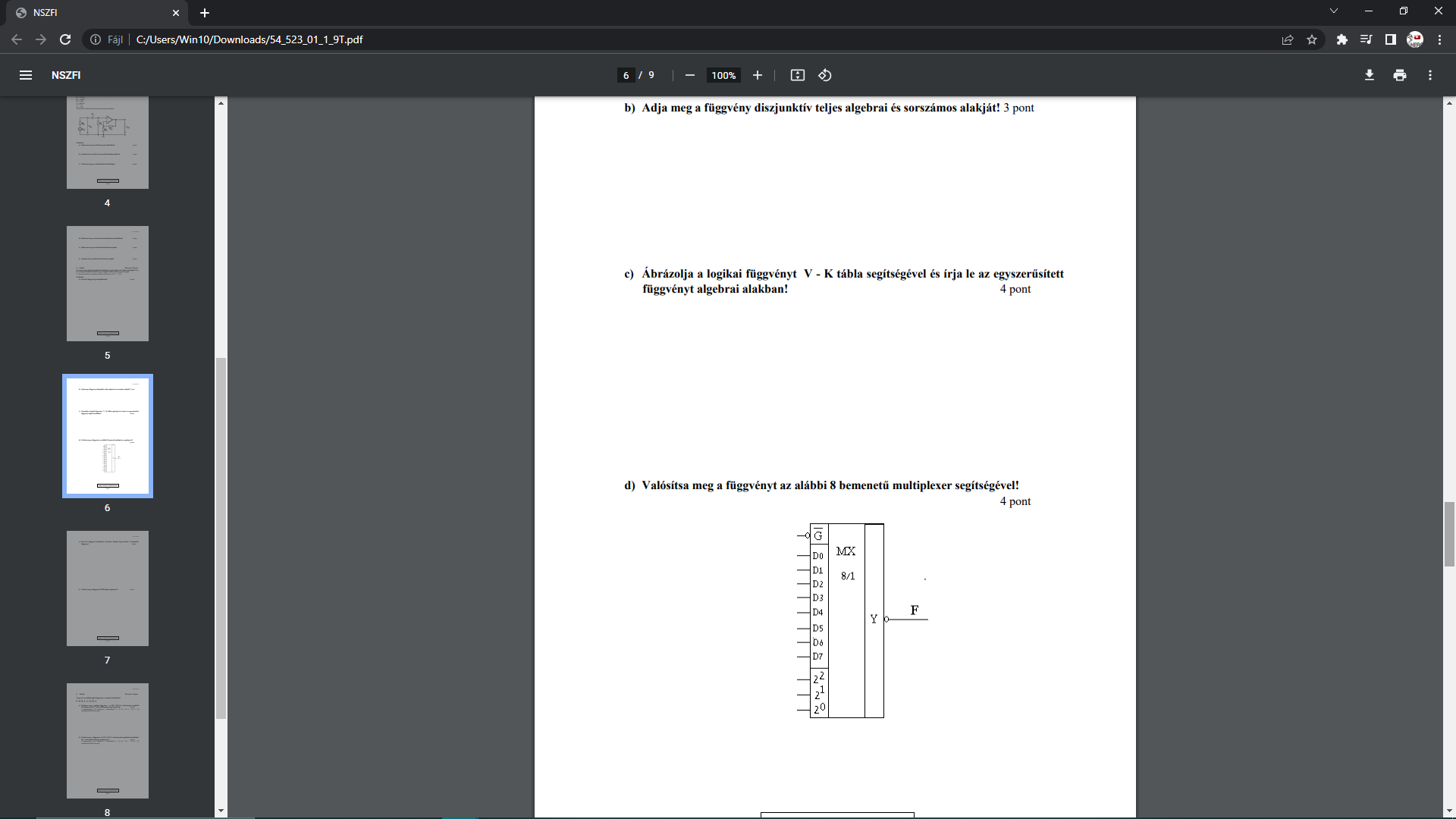Open a new tab
Viewport: 1456px width, 819px height.
pos(204,13)
